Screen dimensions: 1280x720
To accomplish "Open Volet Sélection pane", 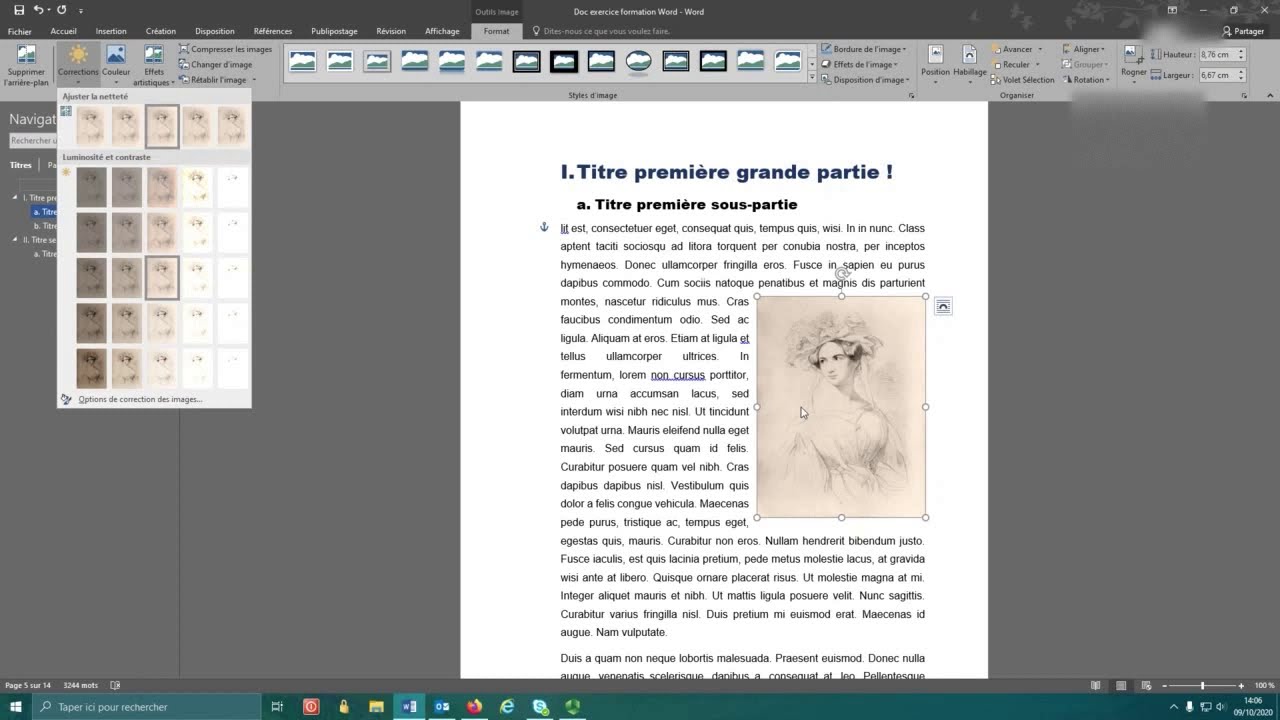I will (1023, 80).
